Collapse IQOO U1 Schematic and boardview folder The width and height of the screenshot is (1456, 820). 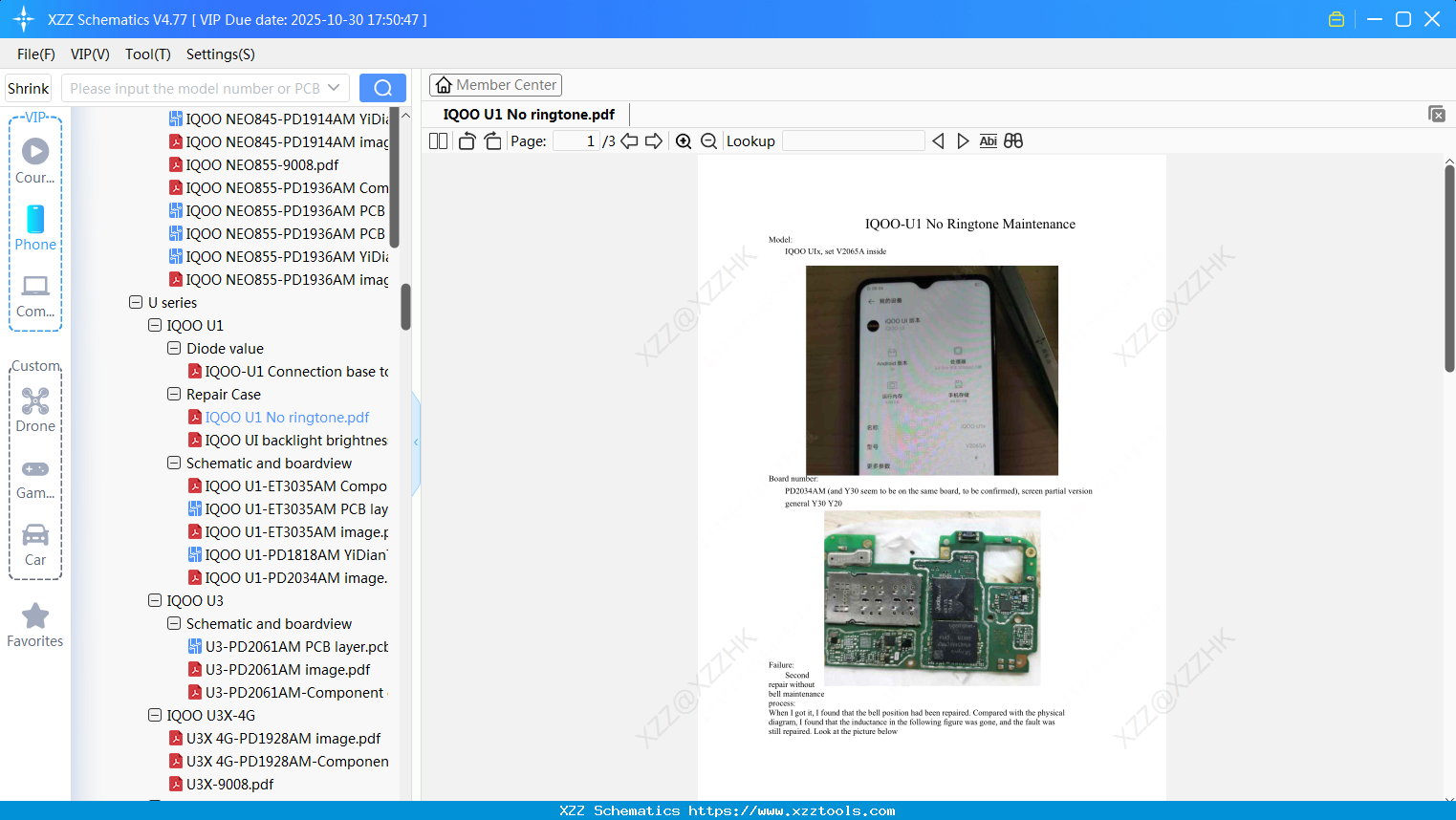tap(174, 463)
